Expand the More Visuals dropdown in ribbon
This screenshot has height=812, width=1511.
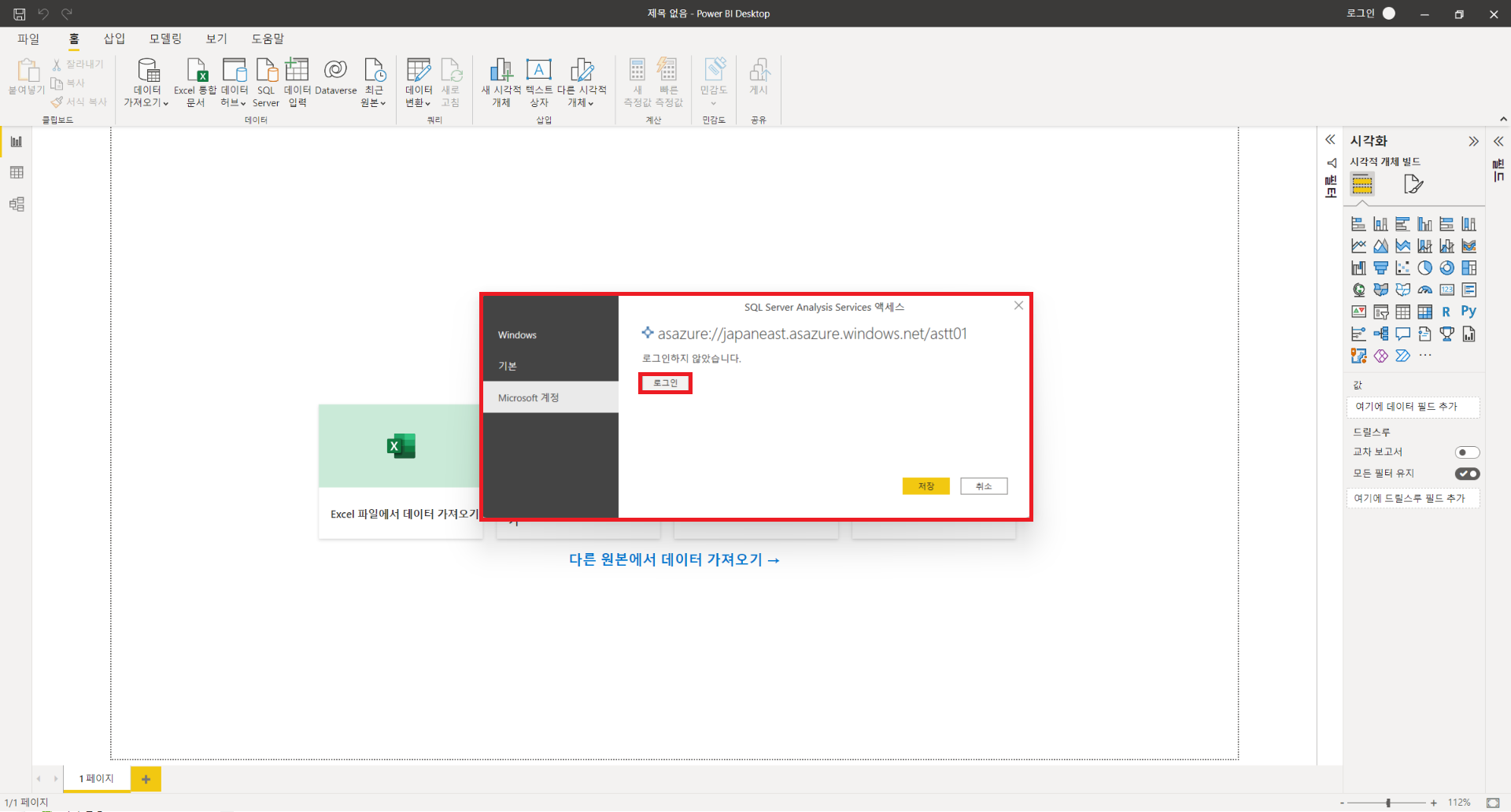coord(591,103)
